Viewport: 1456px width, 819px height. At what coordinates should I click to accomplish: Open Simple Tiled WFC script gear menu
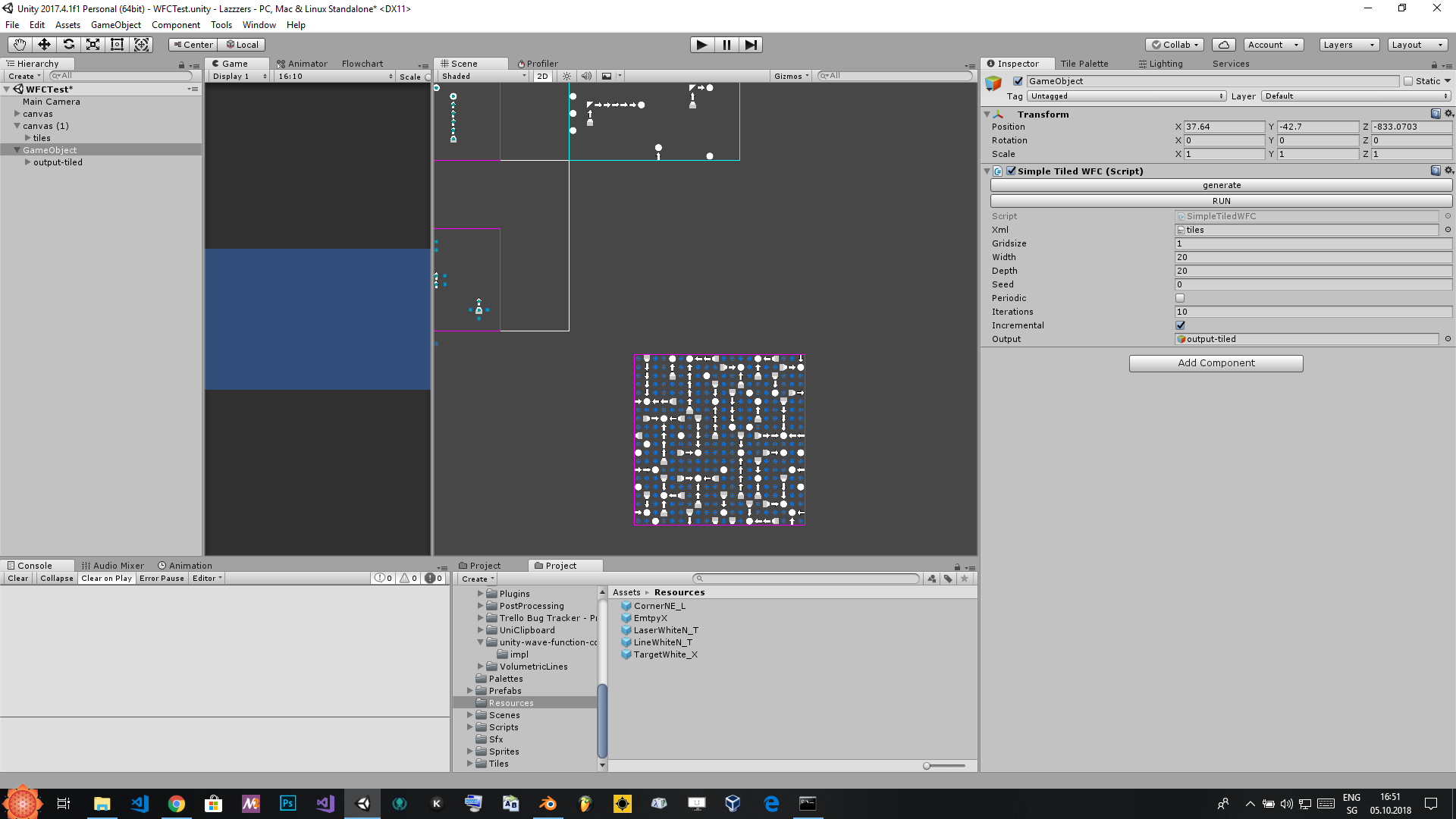click(1448, 171)
